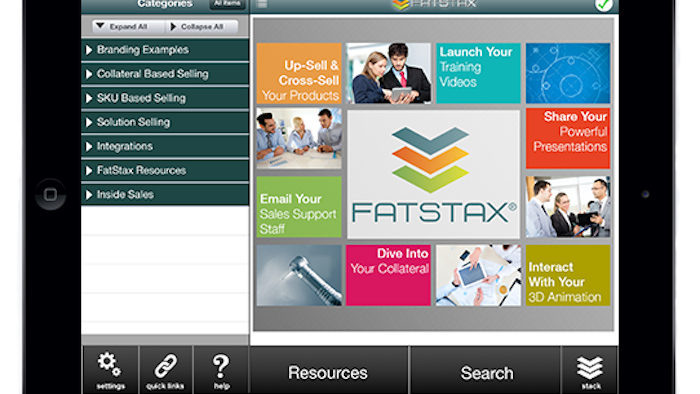The width and height of the screenshot is (700, 394).
Task: Expand Branding Examples category
Action: (x=165, y=50)
